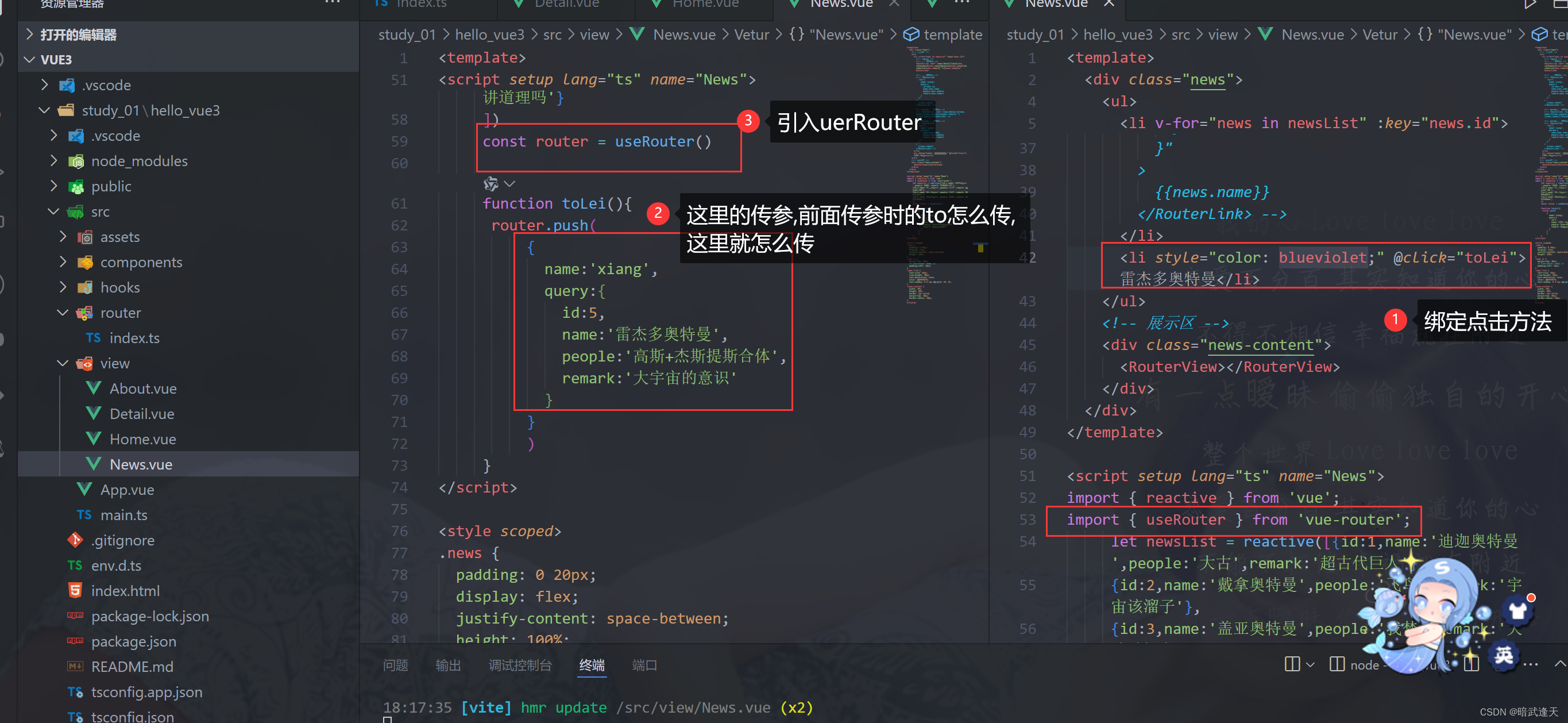Click the node_modules folder icon

tap(76, 161)
